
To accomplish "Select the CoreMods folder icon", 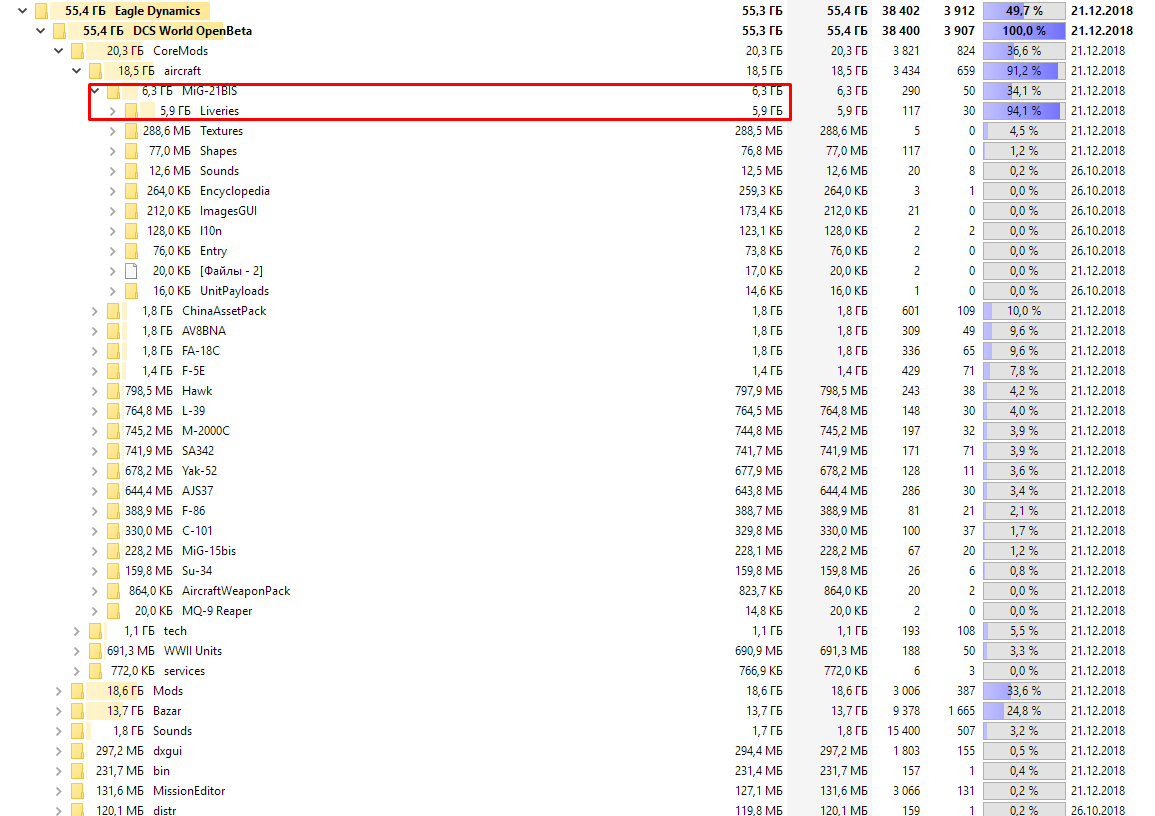I will 77,51.
